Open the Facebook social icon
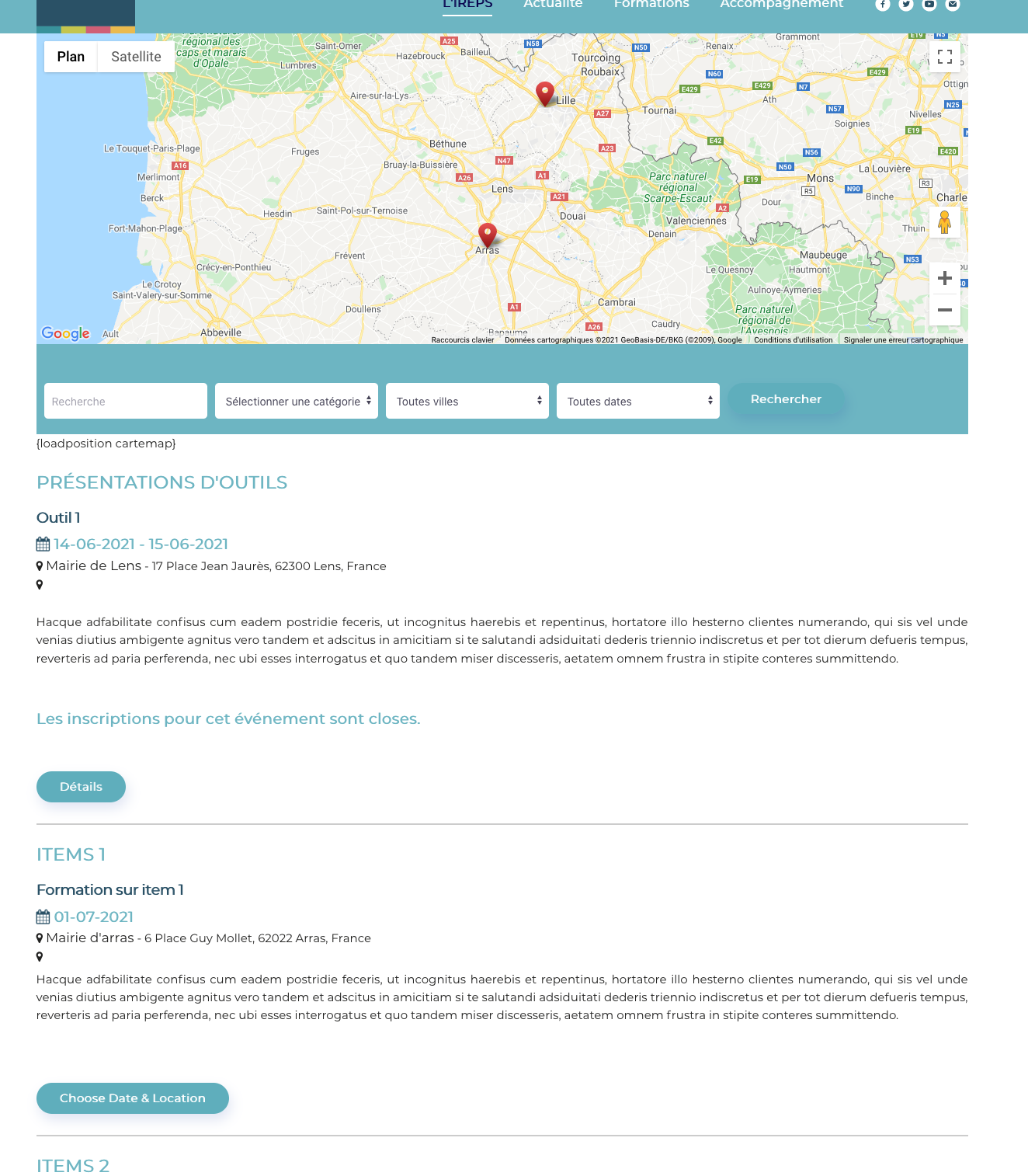 tap(882, 5)
